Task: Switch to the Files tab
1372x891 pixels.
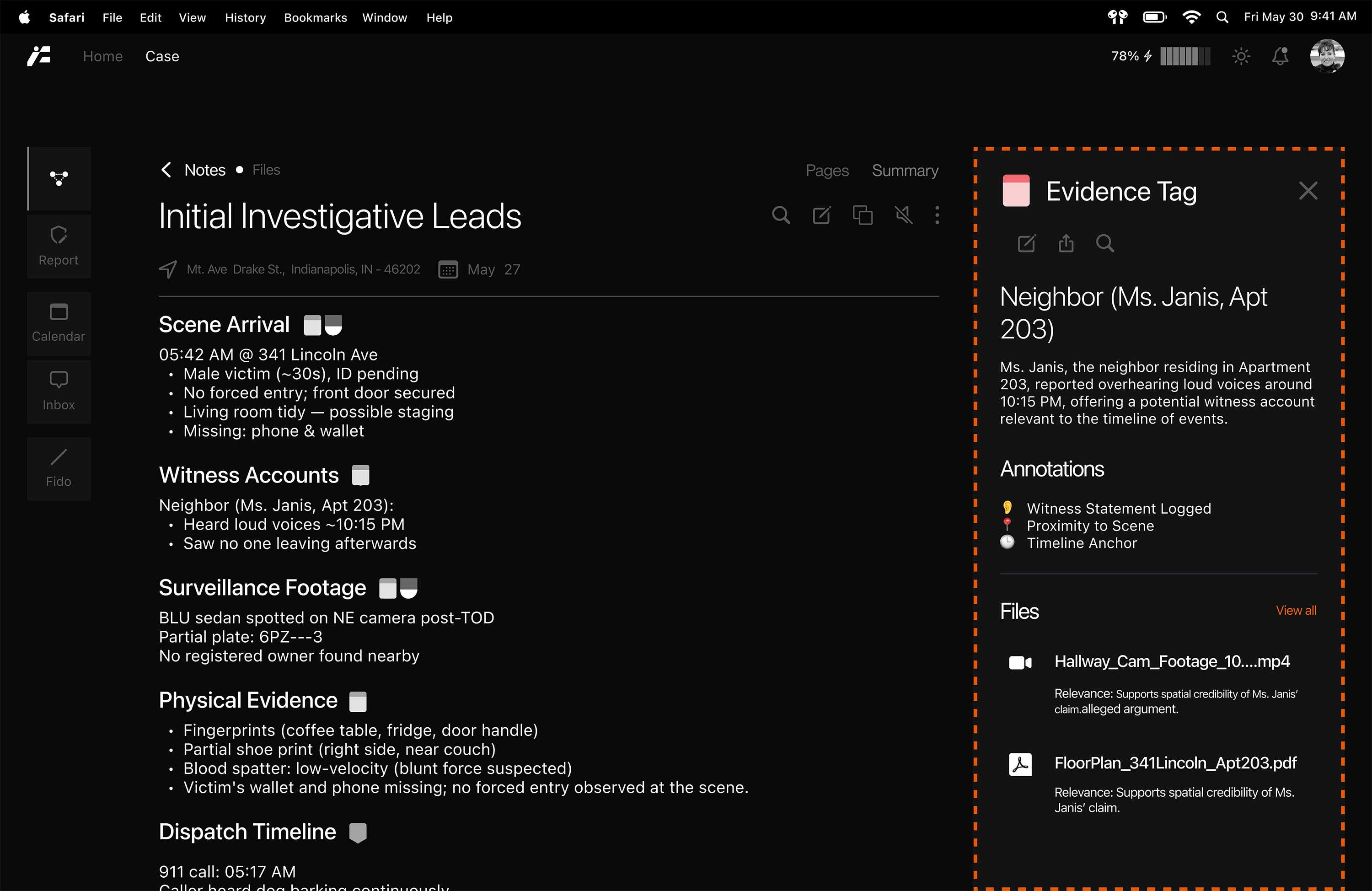Action: (x=266, y=170)
